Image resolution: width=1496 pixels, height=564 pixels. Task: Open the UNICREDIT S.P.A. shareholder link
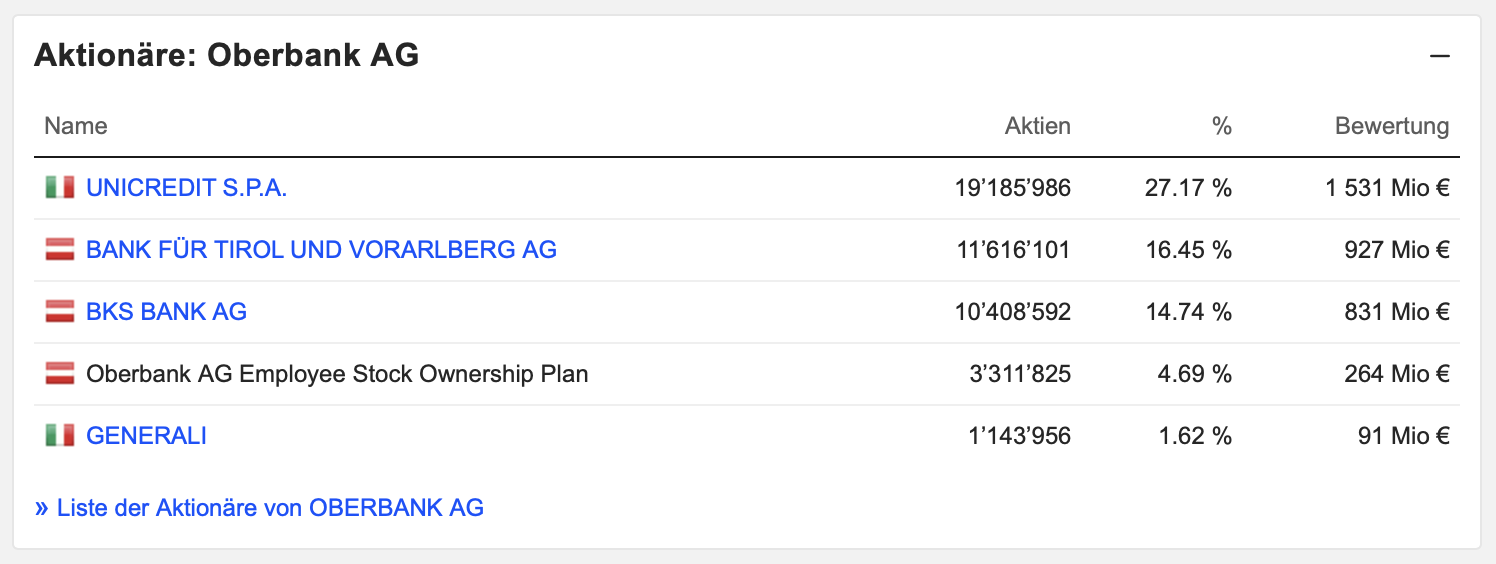tap(187, 188)
